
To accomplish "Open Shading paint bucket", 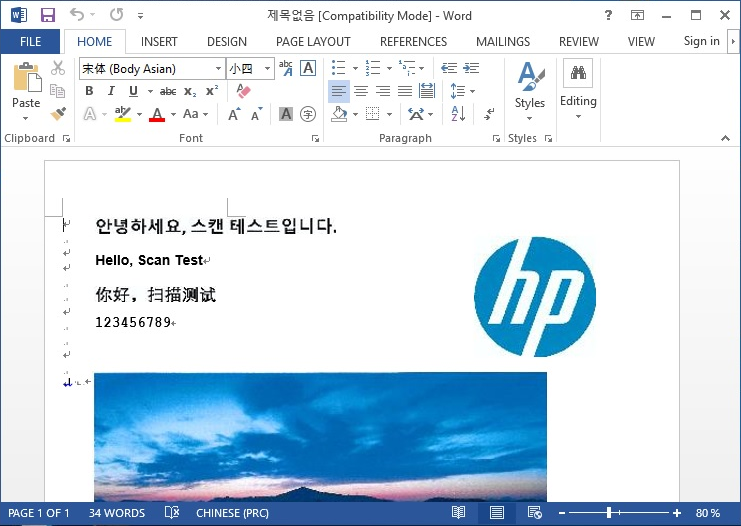I will point(339,114).
